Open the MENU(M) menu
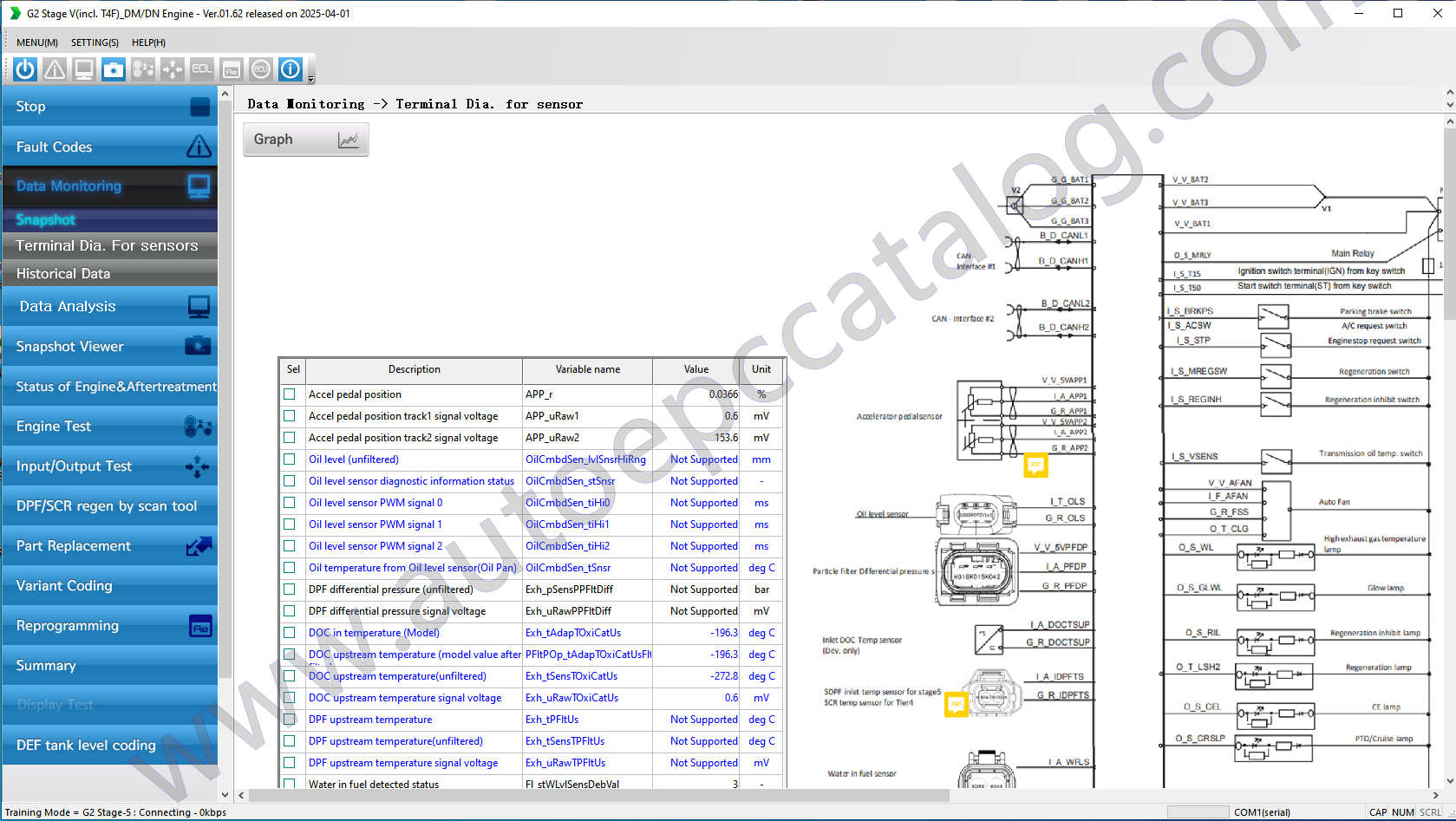 point(36,42)
